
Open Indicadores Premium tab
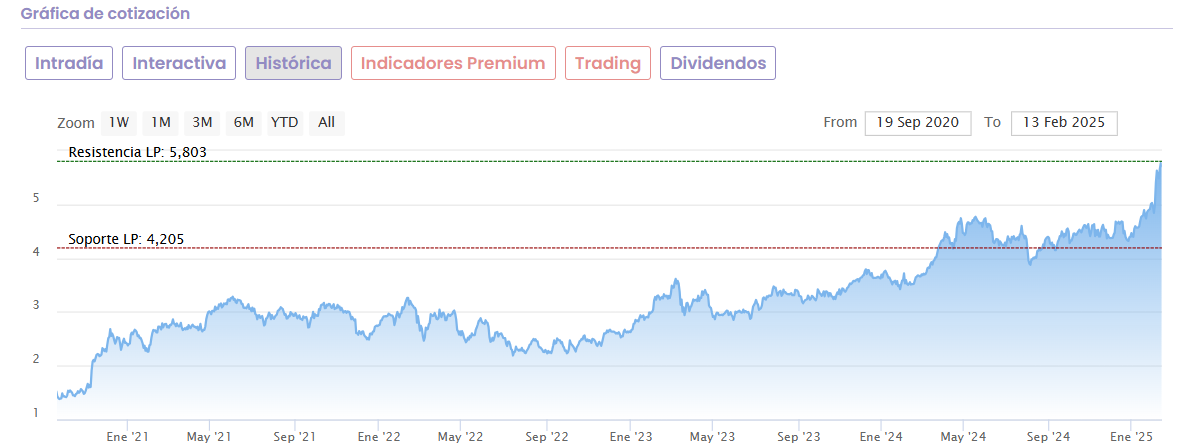tap(453, 63)
